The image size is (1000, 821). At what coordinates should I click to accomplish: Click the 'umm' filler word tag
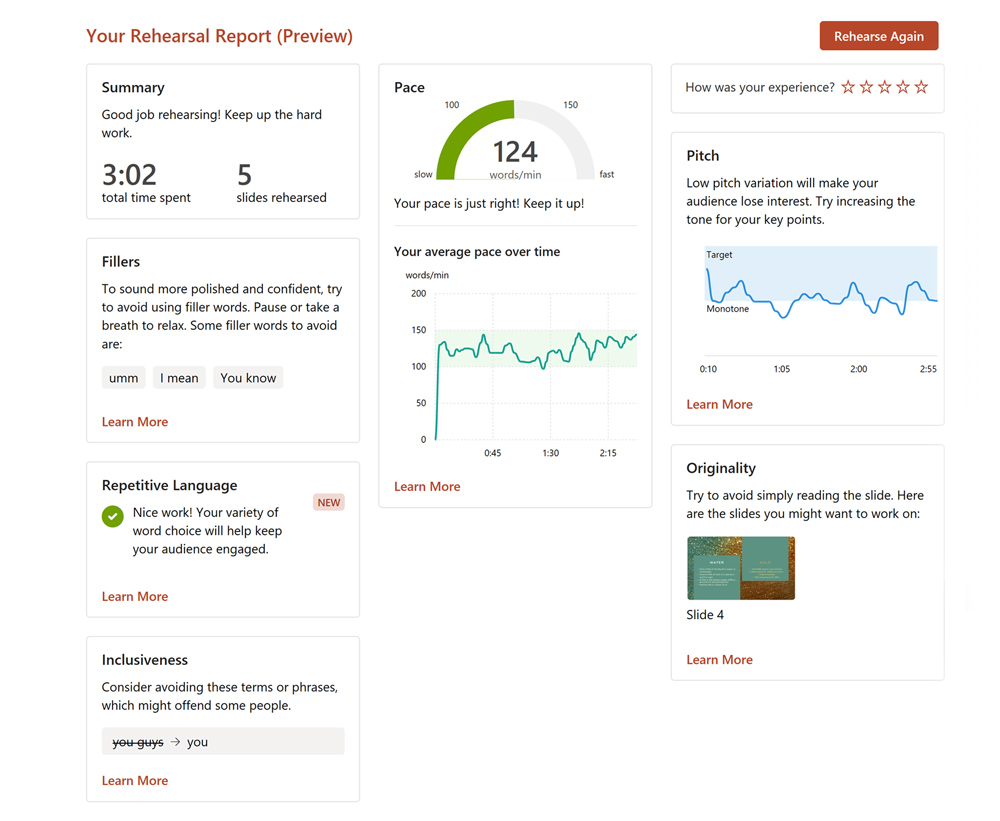pos(124,378)
